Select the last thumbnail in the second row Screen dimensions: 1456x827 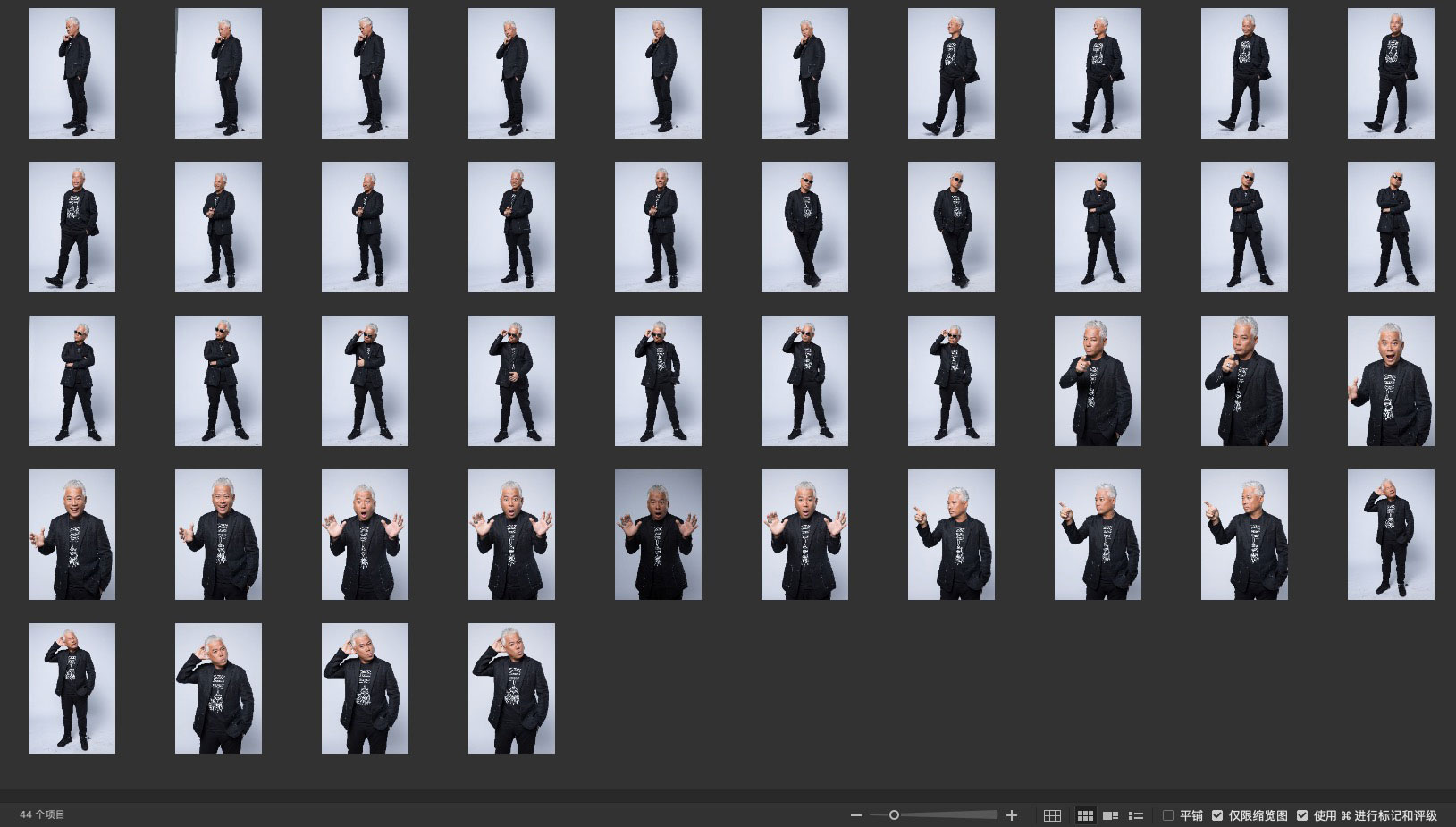pos(1391,227)
